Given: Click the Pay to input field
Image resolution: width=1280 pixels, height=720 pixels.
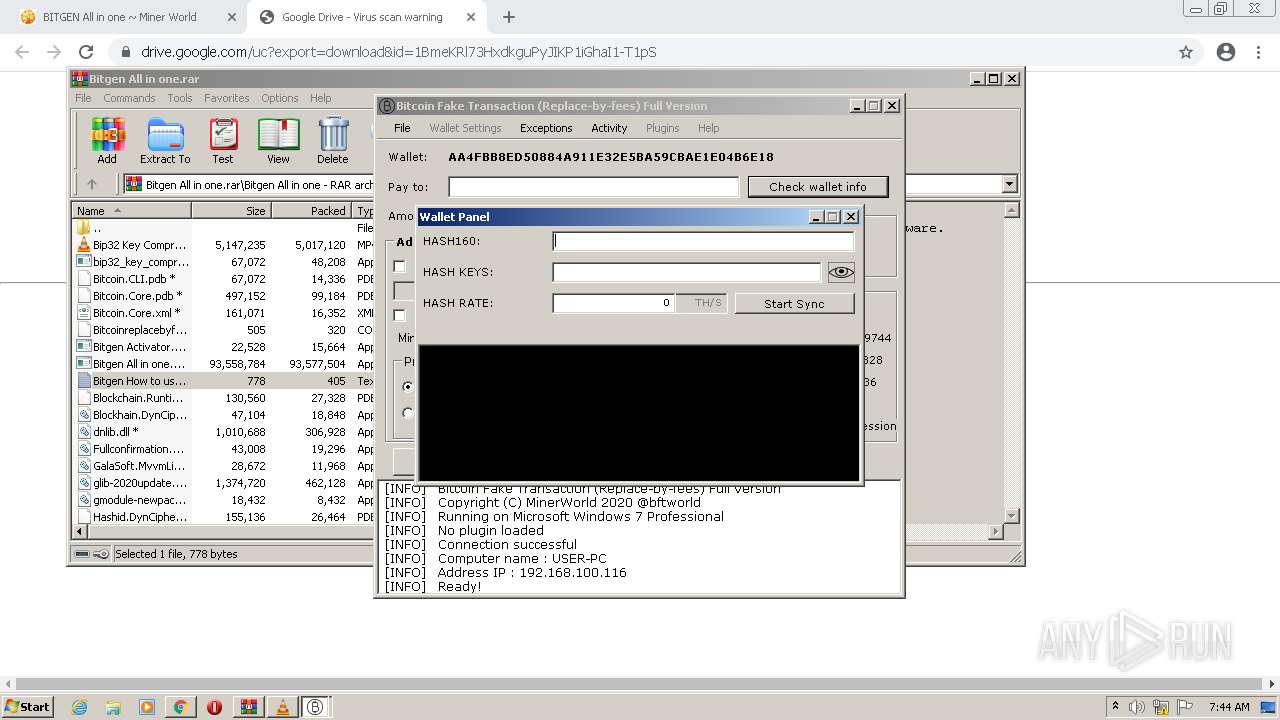Looking at the screenshot, I should [x=594, y=187].
